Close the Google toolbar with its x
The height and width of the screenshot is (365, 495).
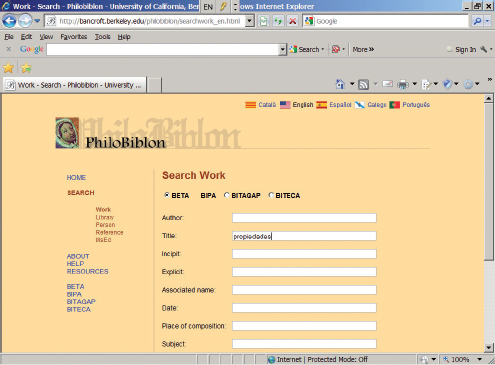point(9,49)
